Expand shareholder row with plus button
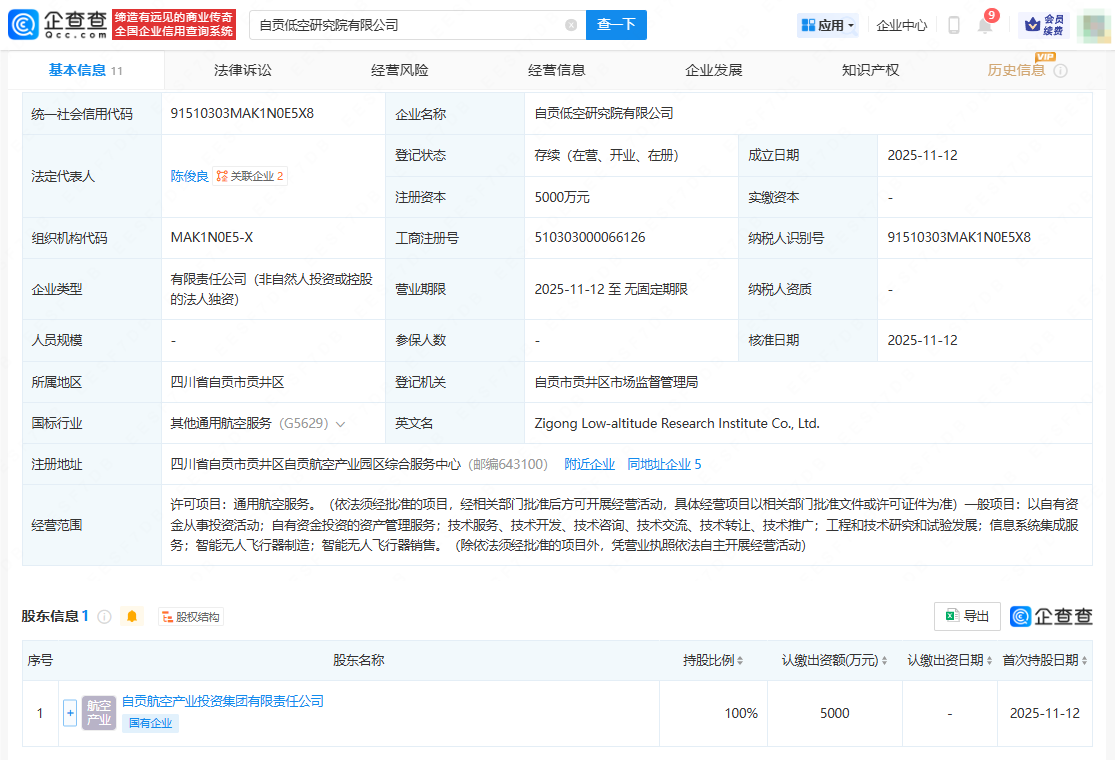Image resolution: width=1115 pixels, height=760 pixels. click(70, 713)
